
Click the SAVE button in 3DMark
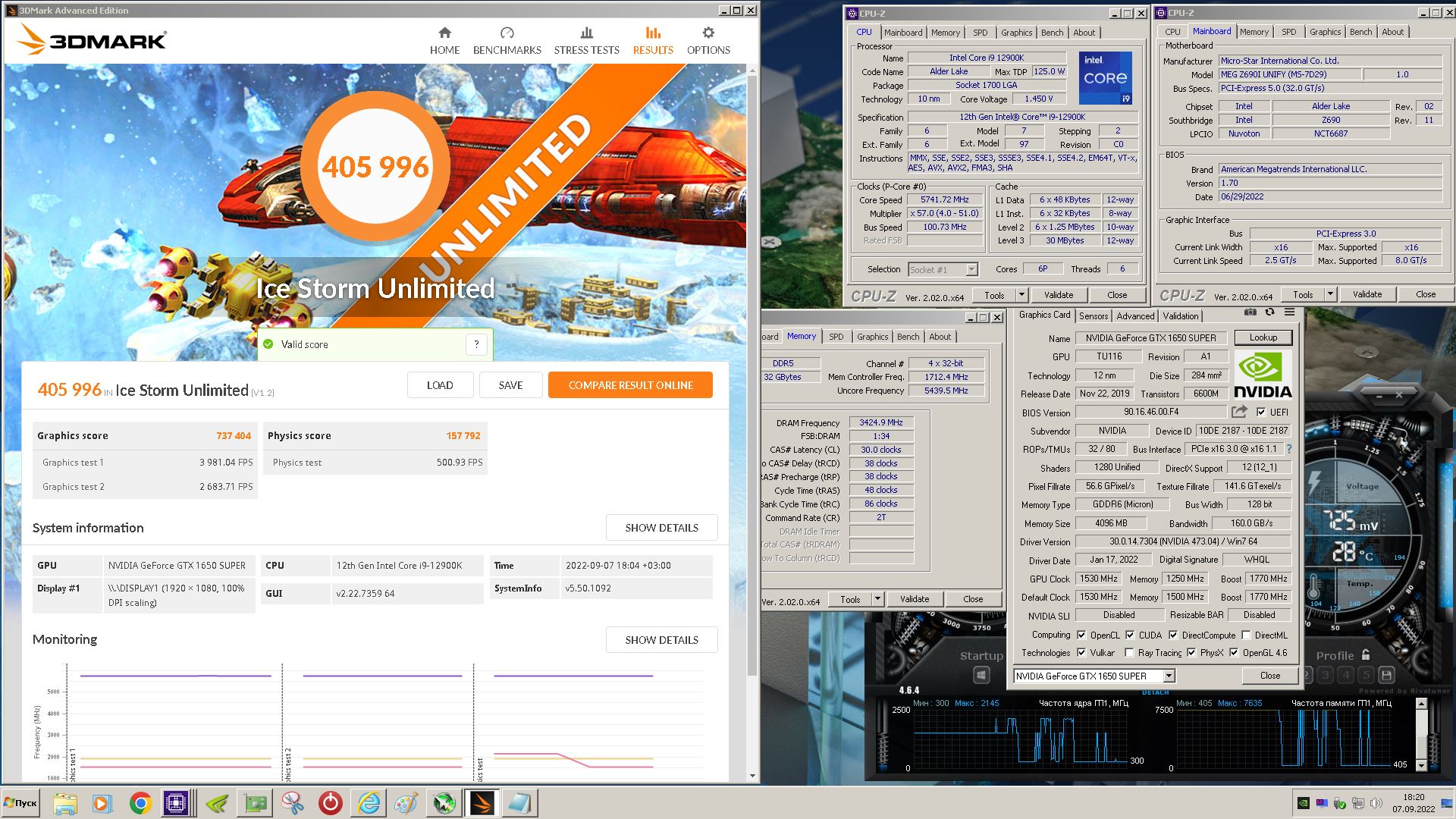[x=510, y=385]
